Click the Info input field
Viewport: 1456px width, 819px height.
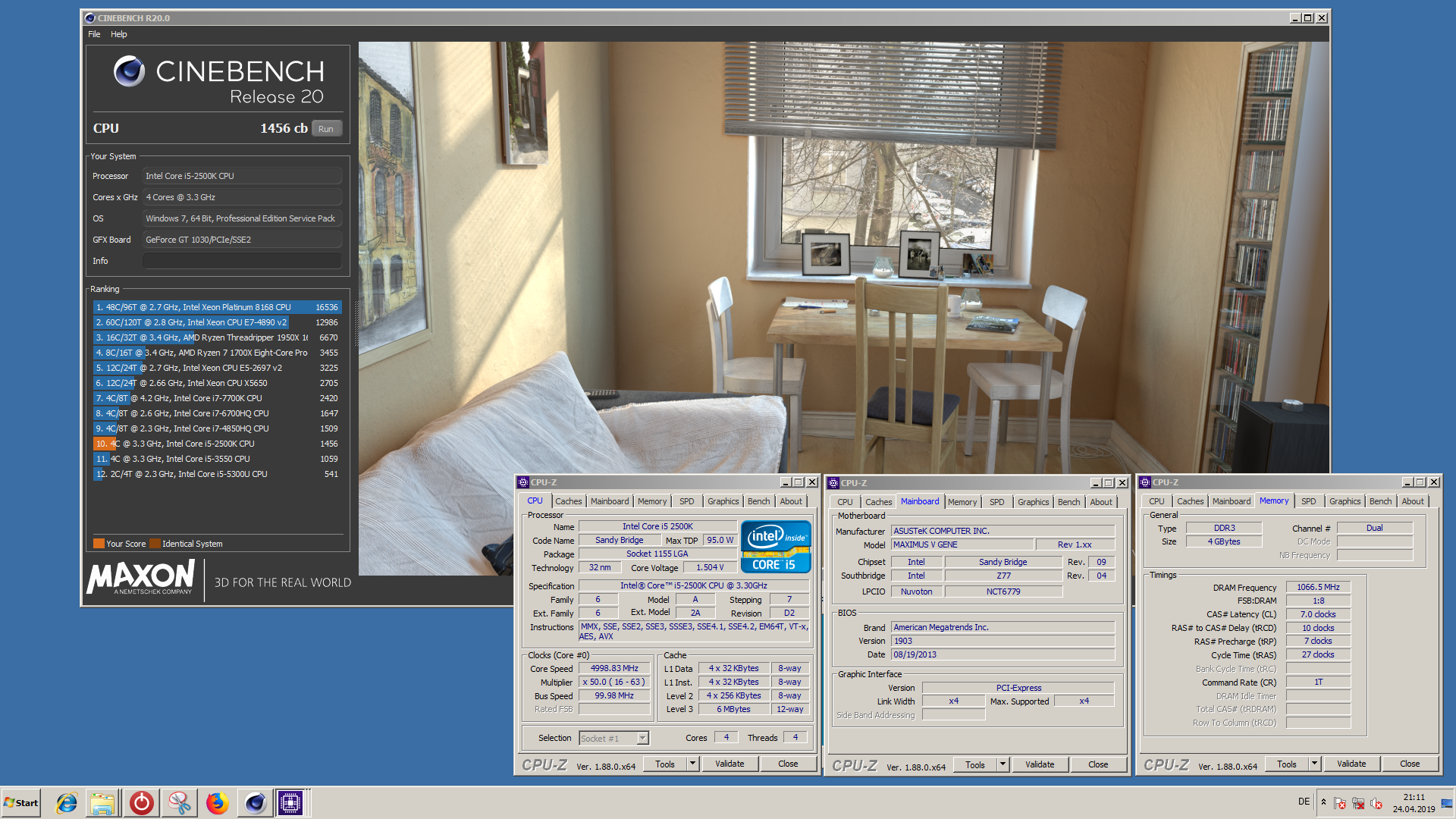click(242, 261)
